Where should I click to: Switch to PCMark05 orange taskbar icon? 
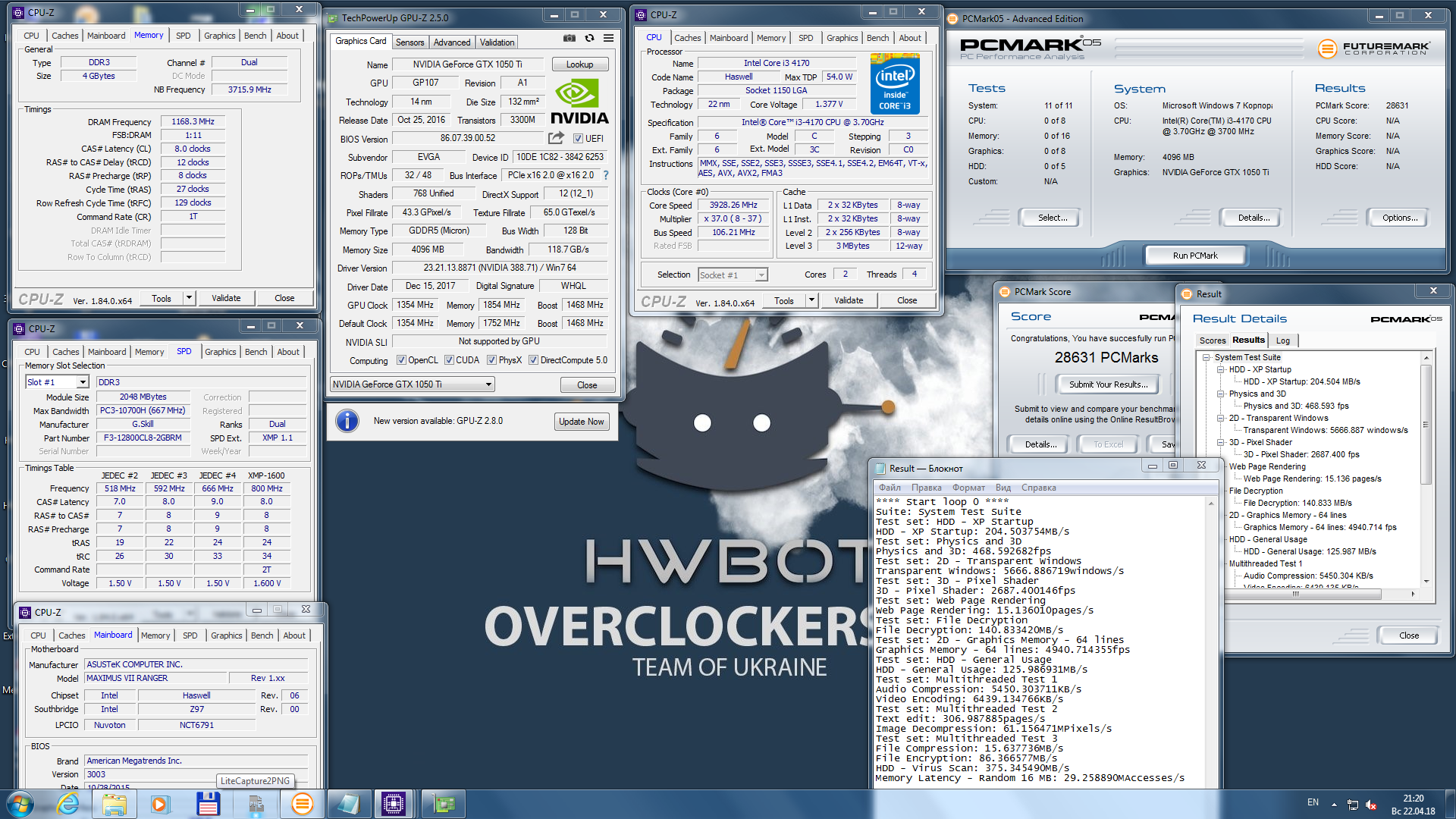[x=302, y=804]
